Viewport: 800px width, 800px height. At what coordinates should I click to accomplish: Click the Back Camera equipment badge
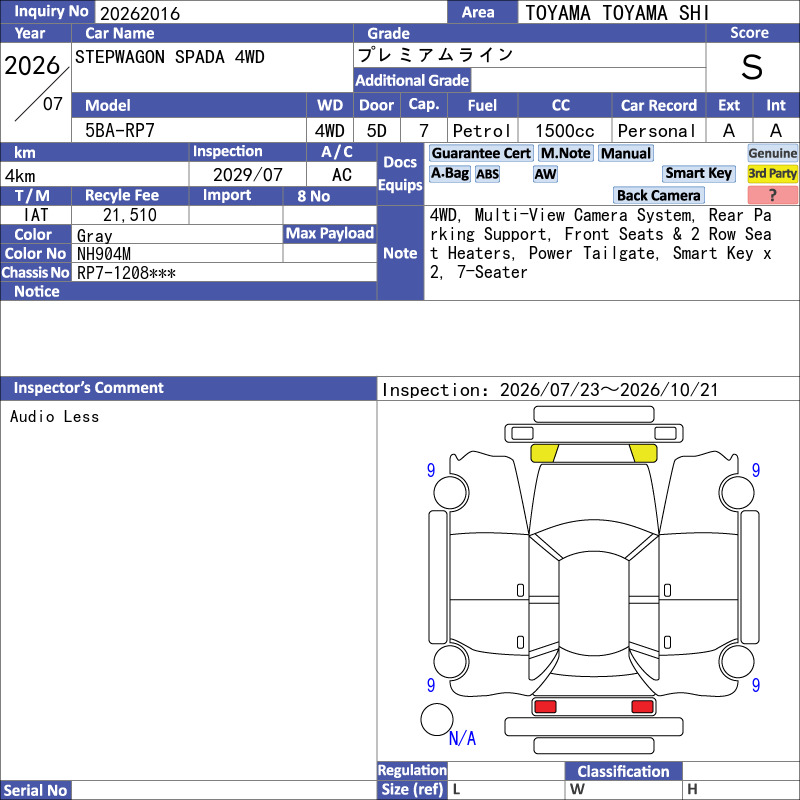(658, 195)
